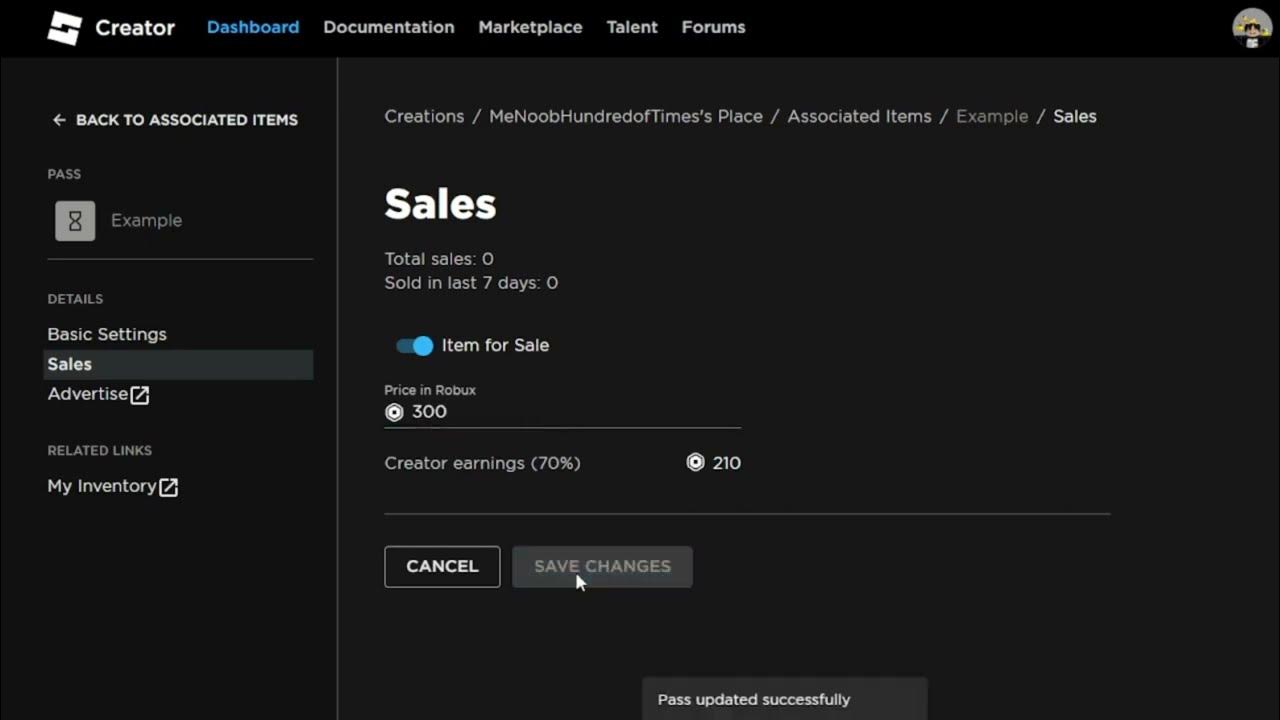Click the Creator wordmark in the header

tap(135, 28)
